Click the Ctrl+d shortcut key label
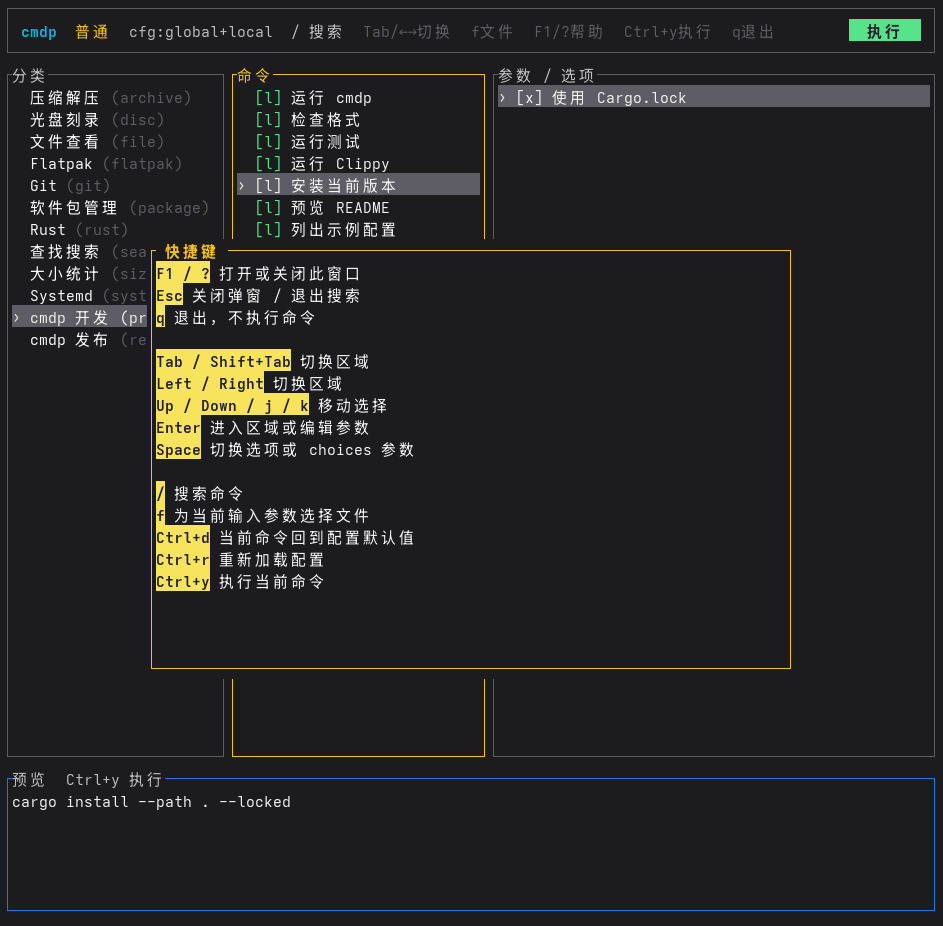 183,538
